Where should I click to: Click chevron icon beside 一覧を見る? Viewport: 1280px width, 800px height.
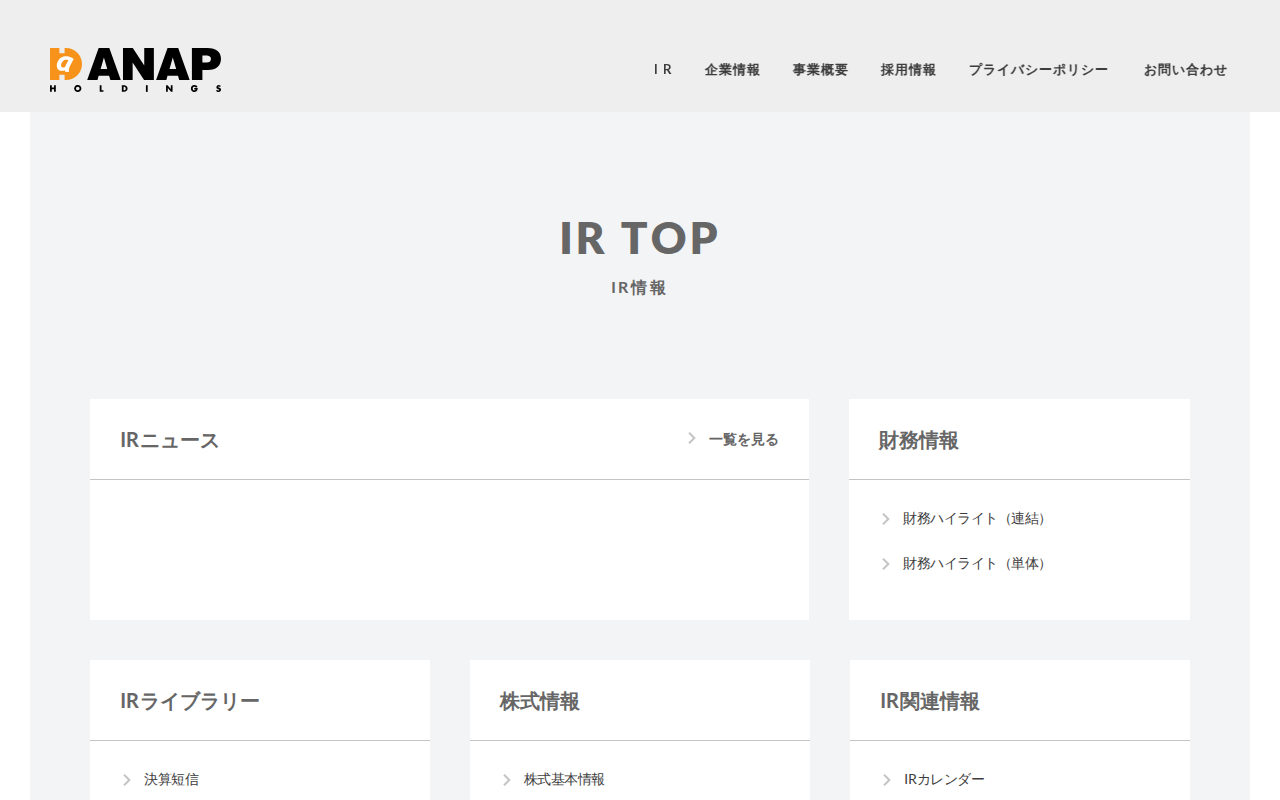tap(691, 438)
